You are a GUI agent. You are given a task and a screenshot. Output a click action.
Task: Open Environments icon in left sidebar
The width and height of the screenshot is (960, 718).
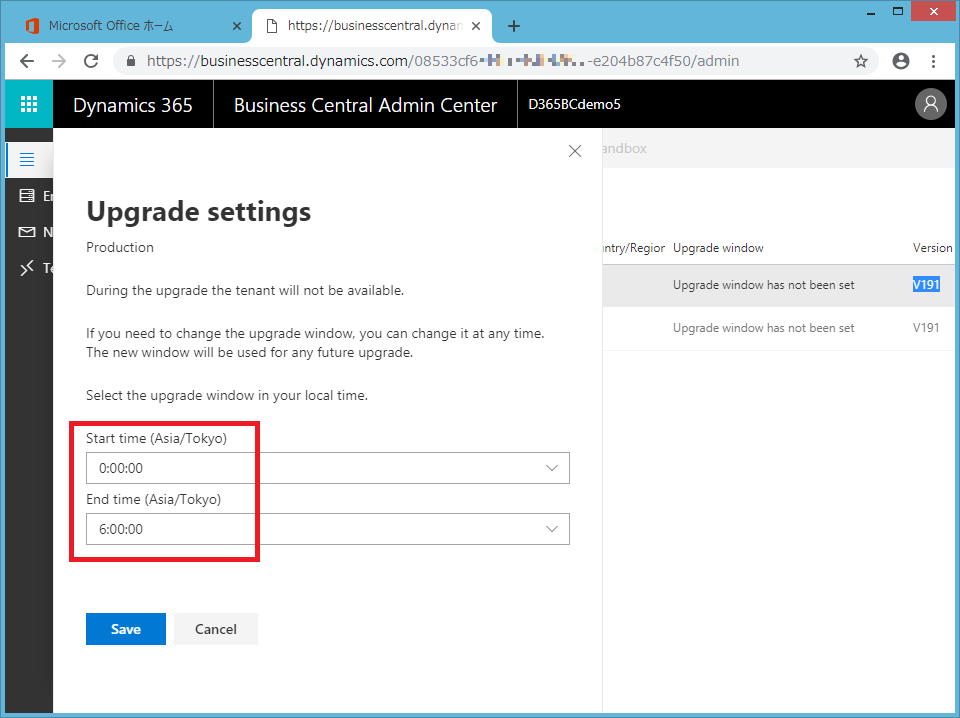point(27,196)
